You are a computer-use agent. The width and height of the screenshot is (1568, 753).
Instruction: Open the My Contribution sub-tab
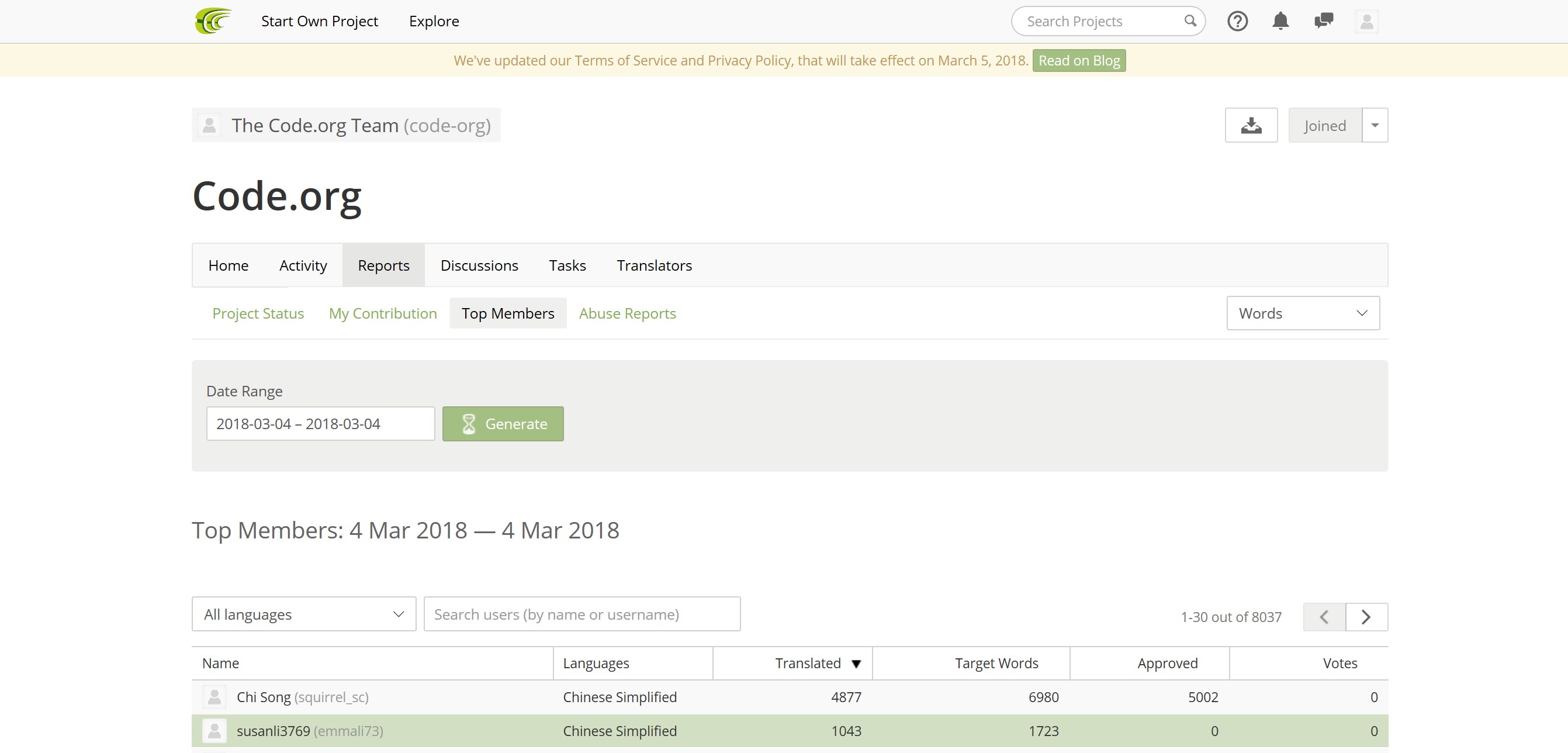pos(382,313)
